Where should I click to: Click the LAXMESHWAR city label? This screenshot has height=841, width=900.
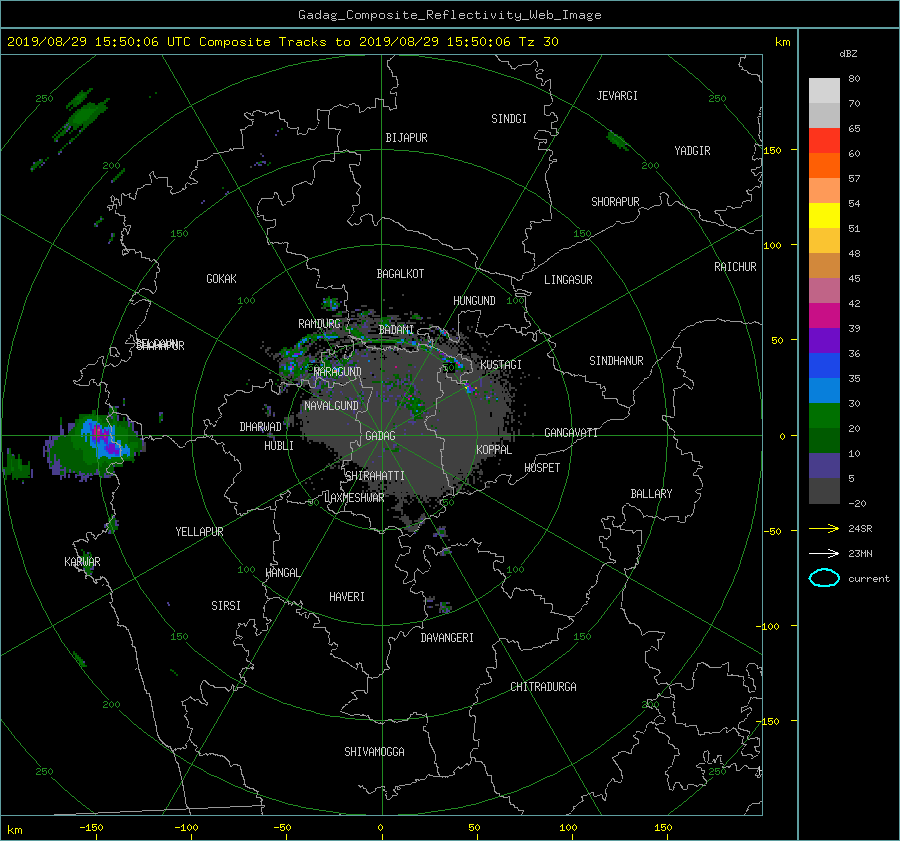pos(354,498)
